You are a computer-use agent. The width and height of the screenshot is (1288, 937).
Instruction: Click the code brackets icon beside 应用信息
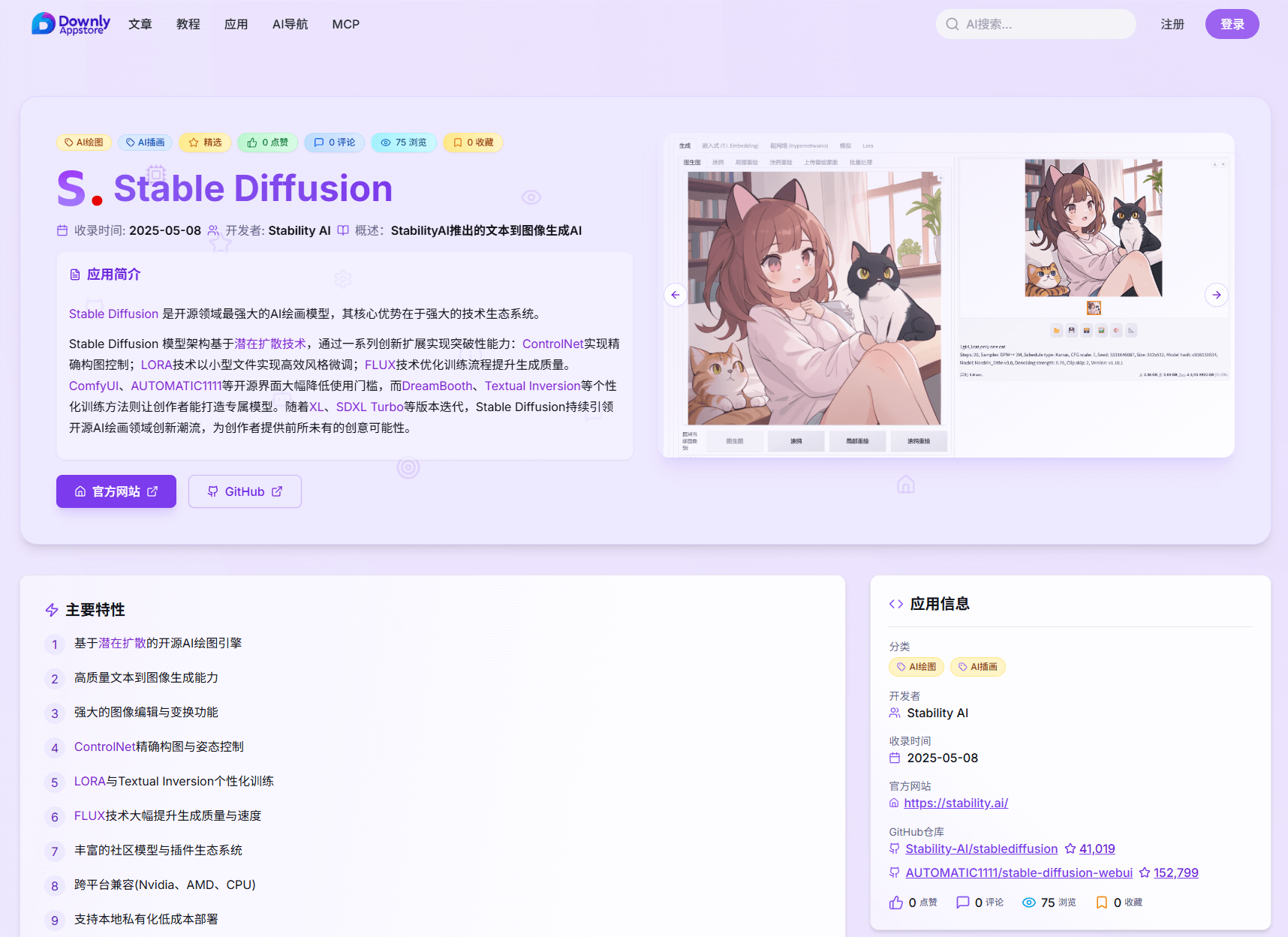pyautogui.click(x=896, y=604)
